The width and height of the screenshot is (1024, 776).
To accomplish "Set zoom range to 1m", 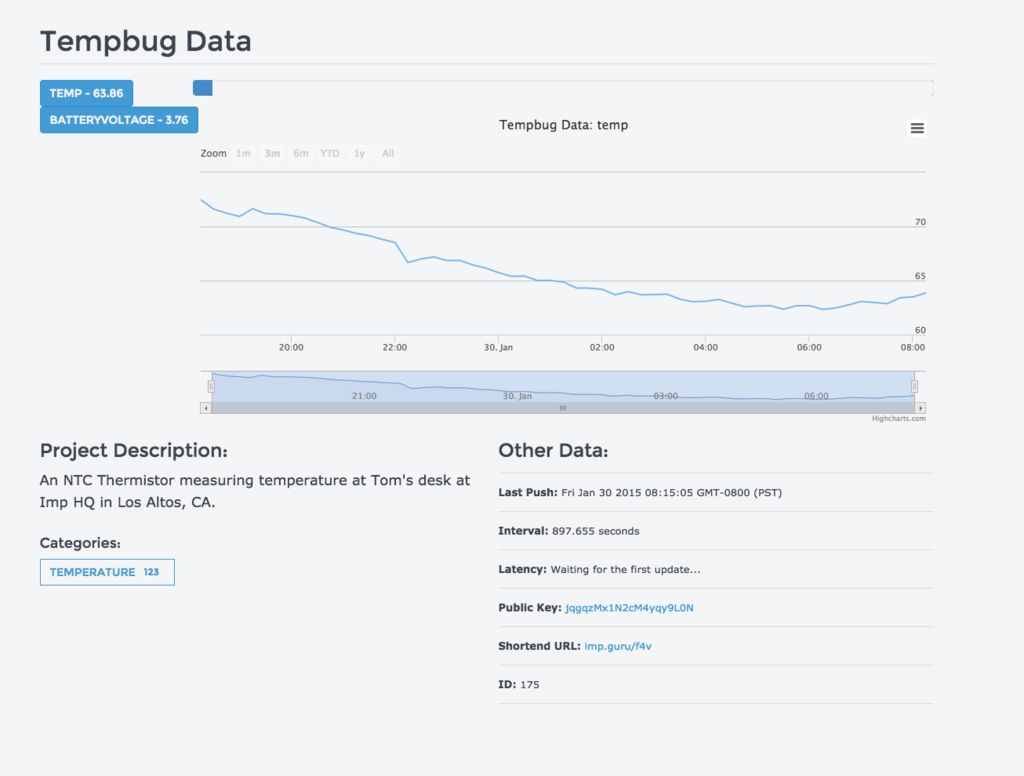I will (x=243, y=154).
